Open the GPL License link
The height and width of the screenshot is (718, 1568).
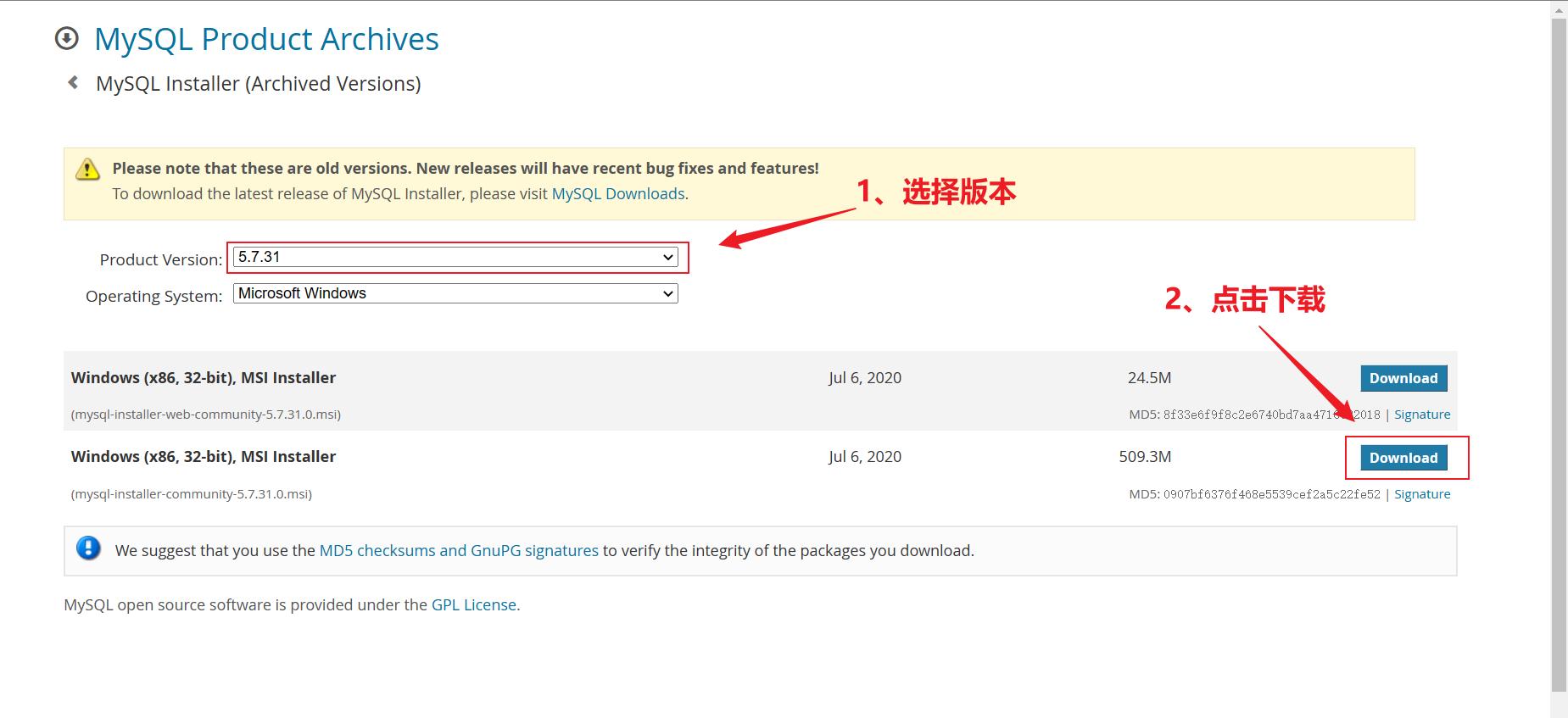coord(474,605)
